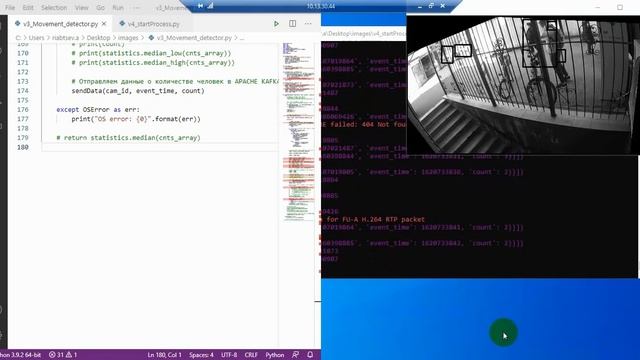Place cursor on line 174 sendData call
Image resolution: width=640 pixels, height=360 pixels.
(x=138, y=91)
